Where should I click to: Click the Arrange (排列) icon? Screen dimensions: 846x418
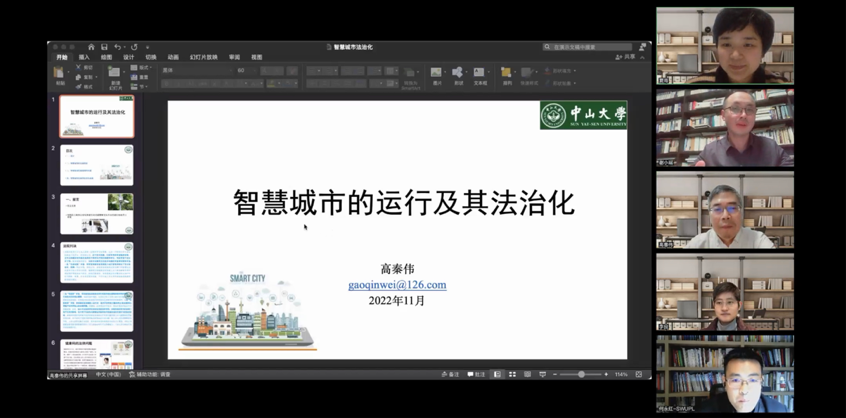[x=507, y=73]
